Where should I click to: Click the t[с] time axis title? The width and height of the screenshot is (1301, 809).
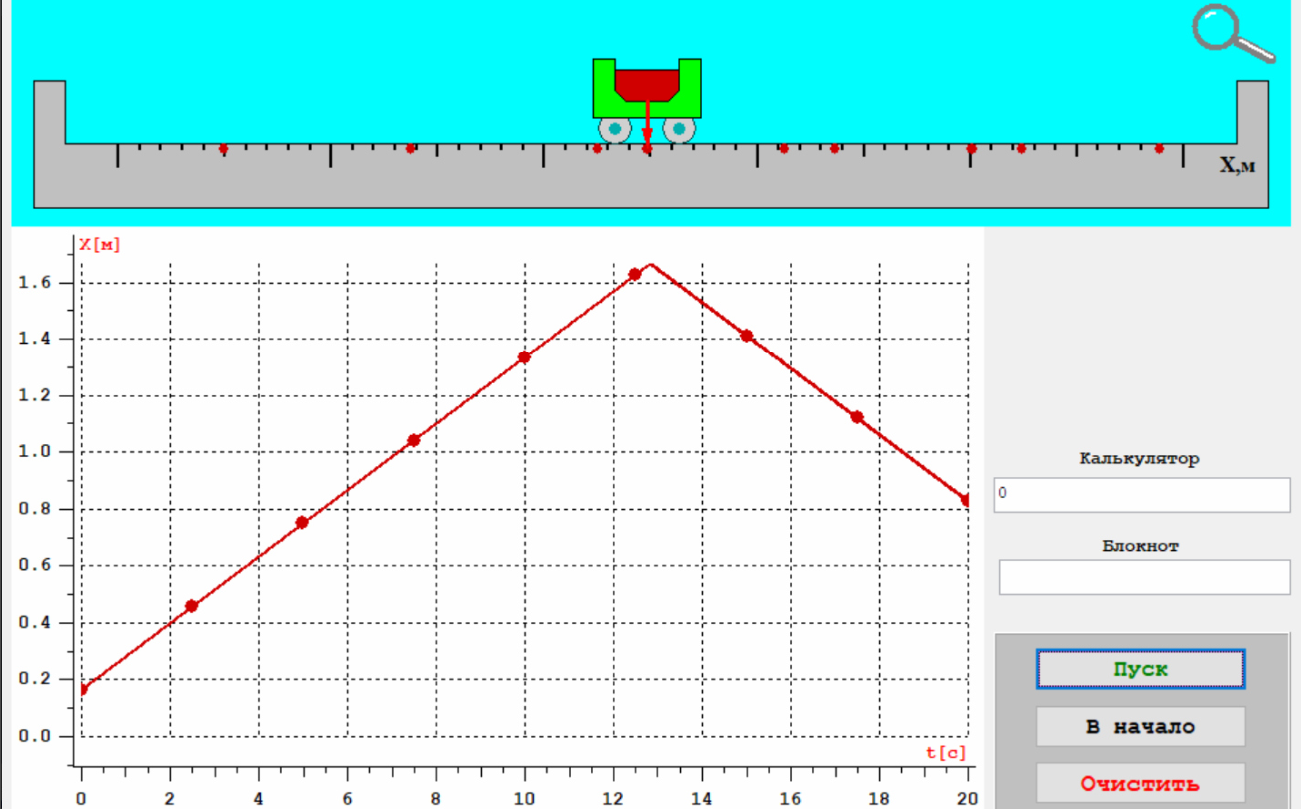pos(946,752)
